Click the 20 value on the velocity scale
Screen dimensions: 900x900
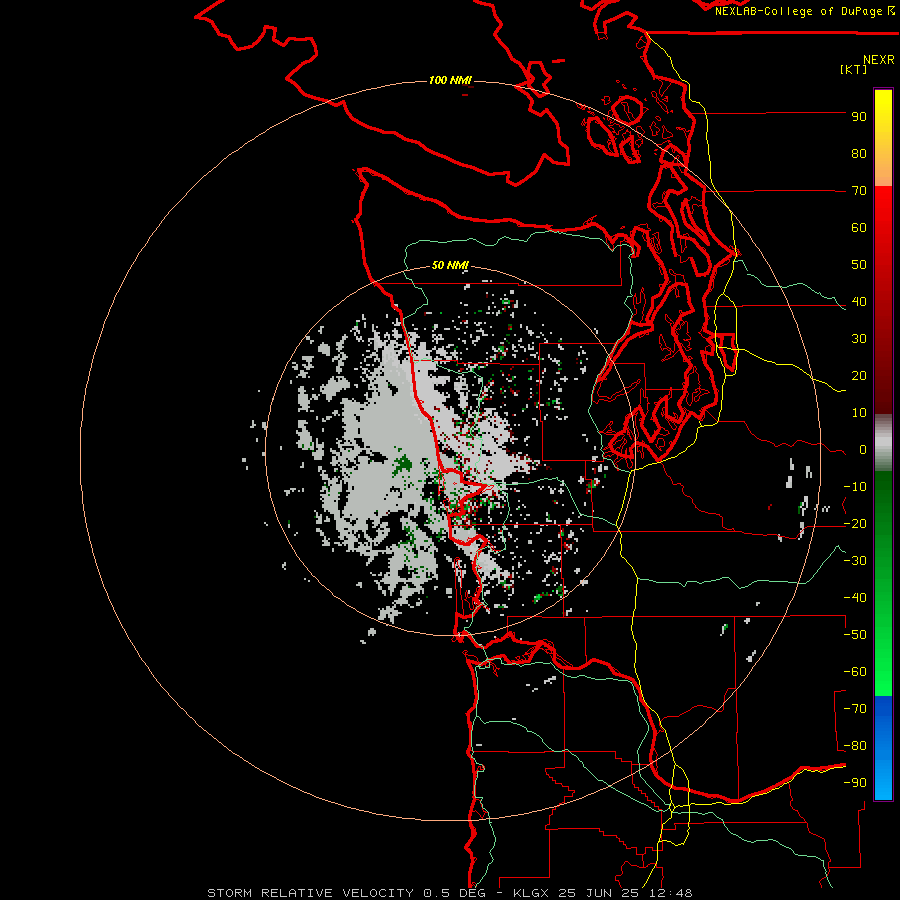(x=859, y=376)
